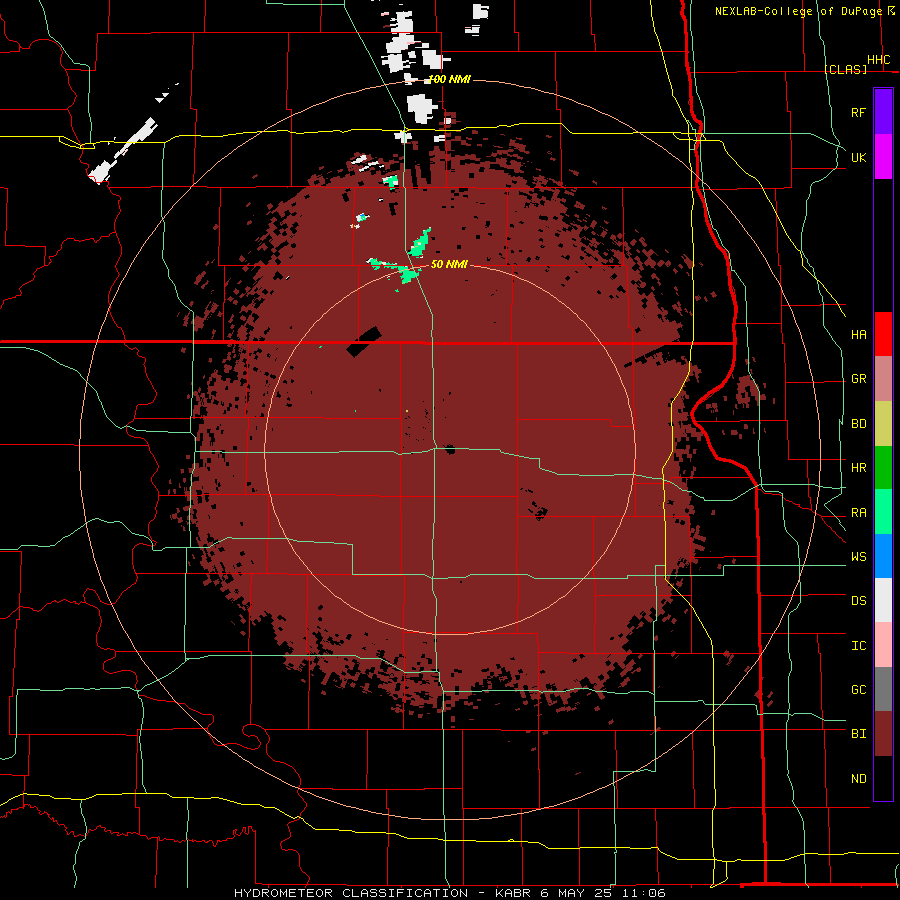The image size is (900, 900).
Task: Click the UK magenta legend swatch
Action: coord(883,157)
